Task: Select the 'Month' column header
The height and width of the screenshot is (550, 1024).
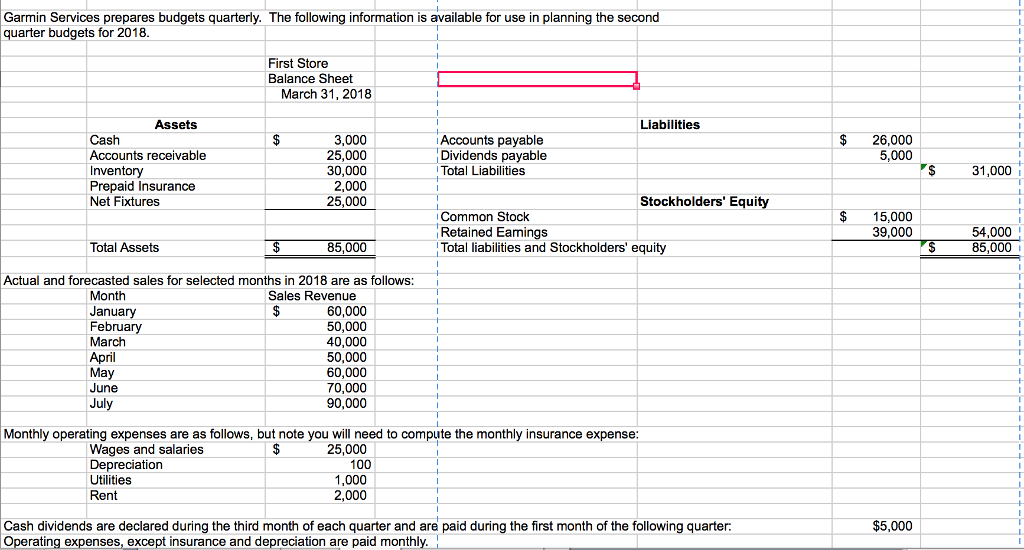Action: tap(107, 296)
